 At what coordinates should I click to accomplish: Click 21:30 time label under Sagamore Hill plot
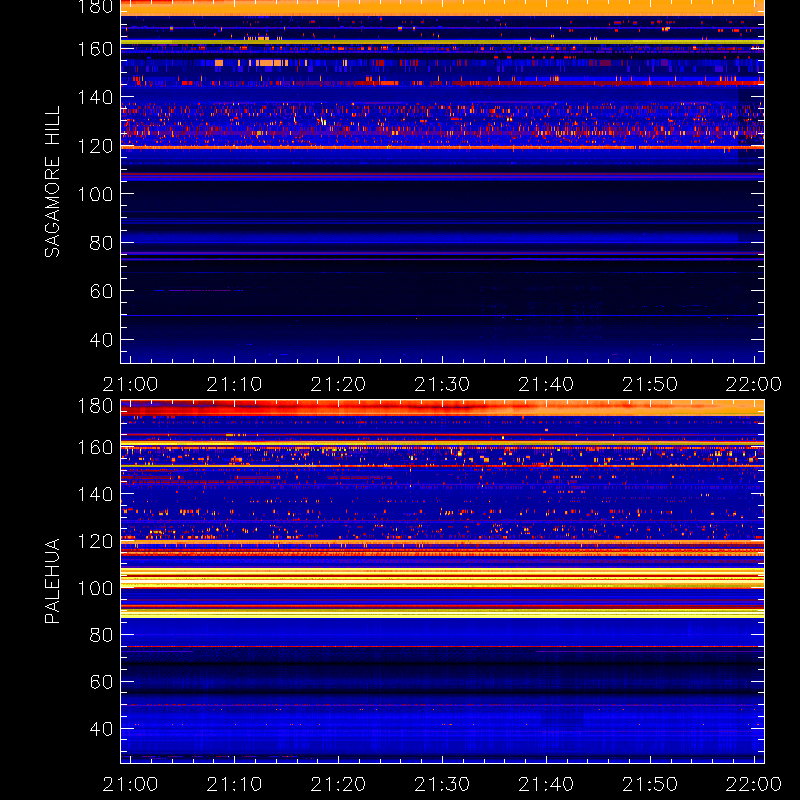tap(442, 384)
